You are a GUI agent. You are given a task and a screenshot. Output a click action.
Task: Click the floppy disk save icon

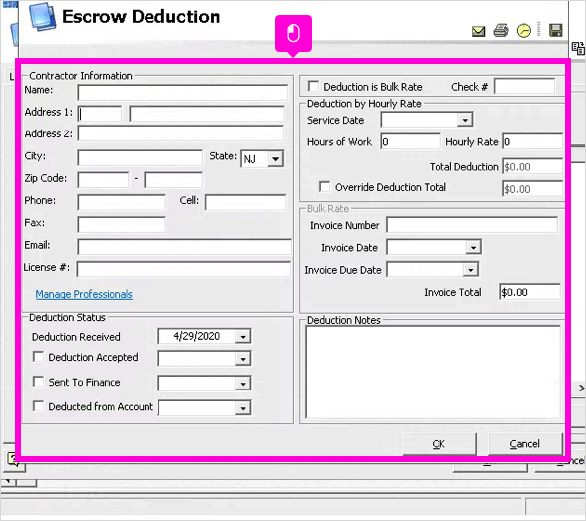coord(555,30)
